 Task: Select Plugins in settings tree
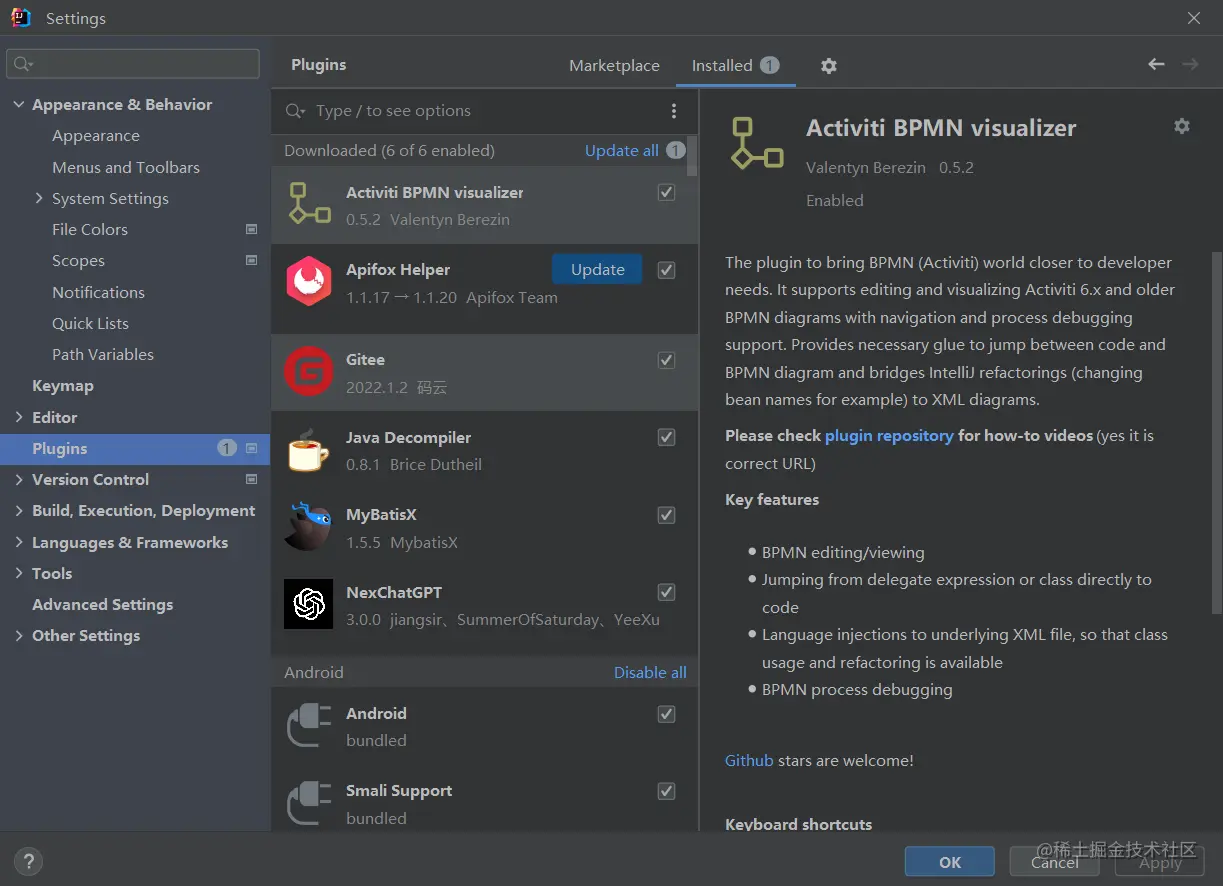click(x=135, y=448)
